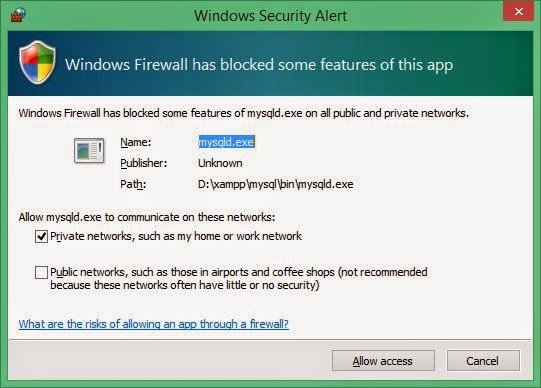Cancel the security alert dialog
This screenshot has width=541, height=388.
click(483, 361)
